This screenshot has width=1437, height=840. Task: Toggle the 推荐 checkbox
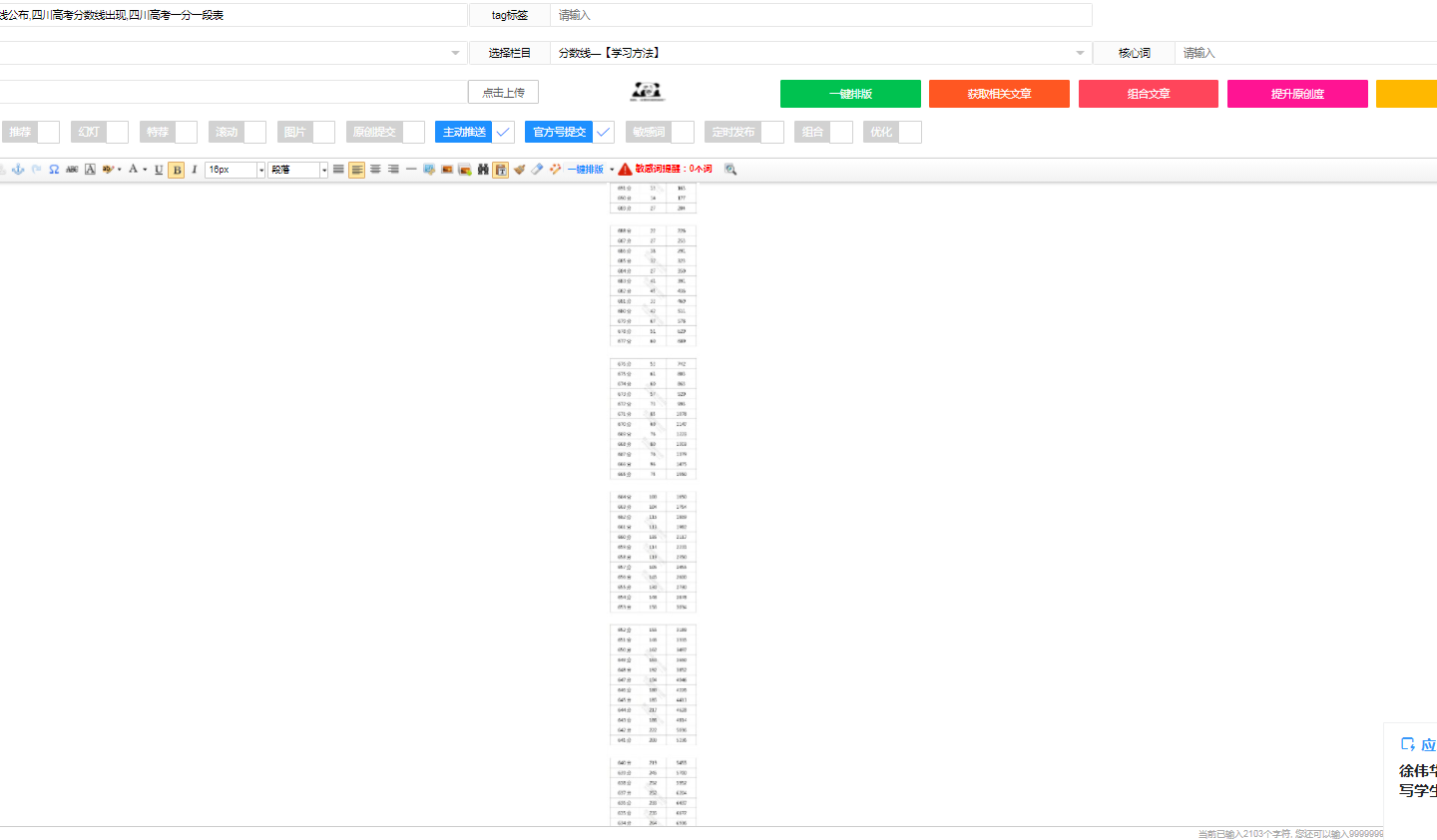[x=48, y=132]
